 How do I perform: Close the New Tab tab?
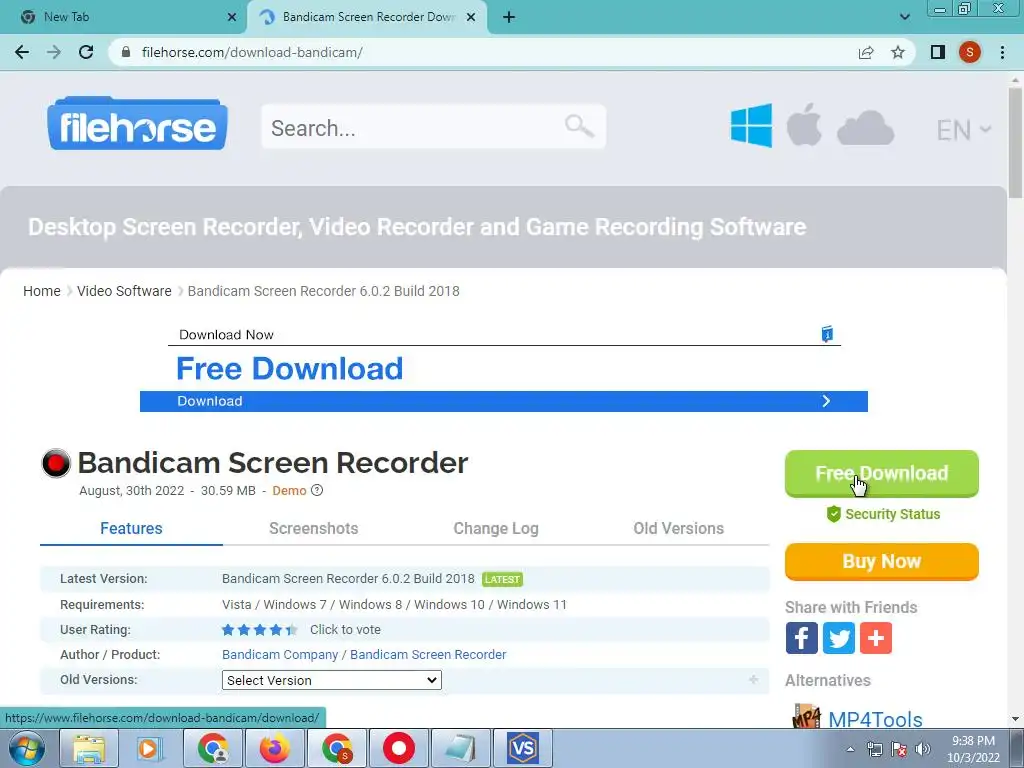pos(232,17)
